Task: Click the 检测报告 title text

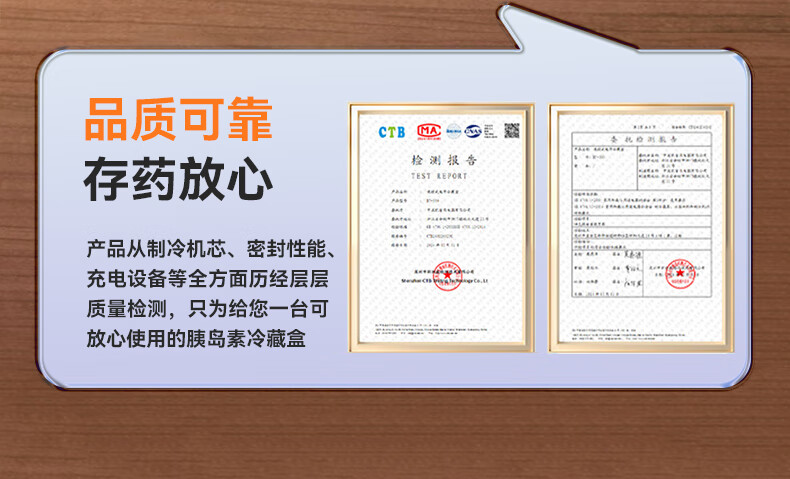Action: 443,161
